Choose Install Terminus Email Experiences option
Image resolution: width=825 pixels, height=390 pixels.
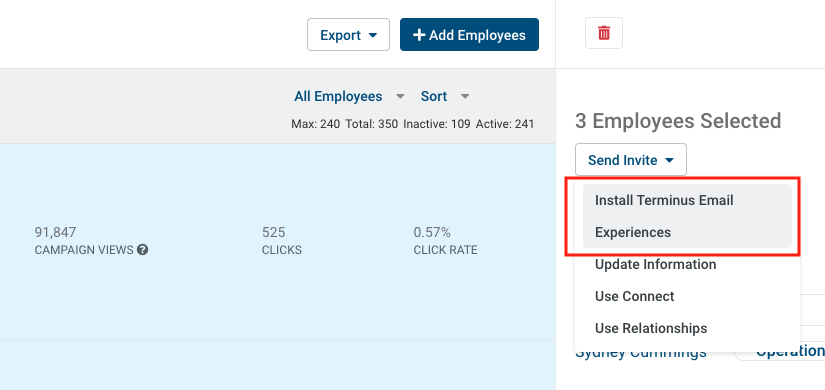[687, 216]
